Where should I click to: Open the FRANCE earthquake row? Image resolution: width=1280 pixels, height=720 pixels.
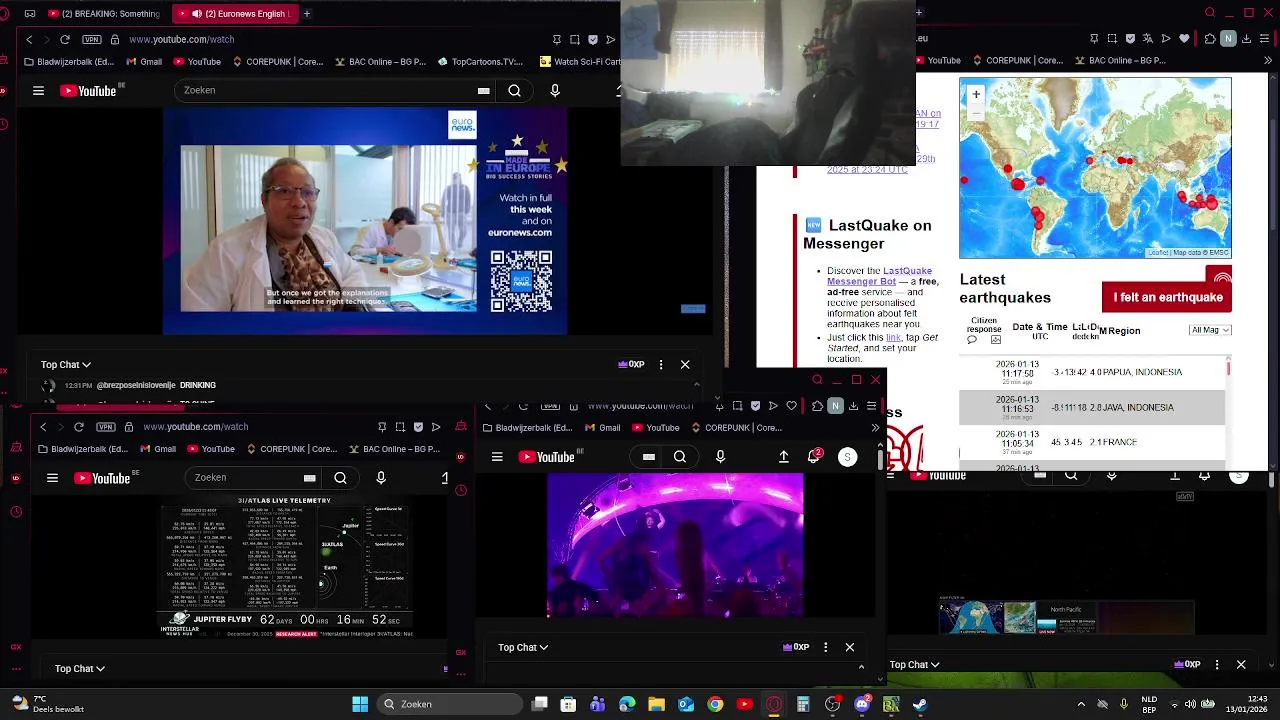coord(1092,442)
